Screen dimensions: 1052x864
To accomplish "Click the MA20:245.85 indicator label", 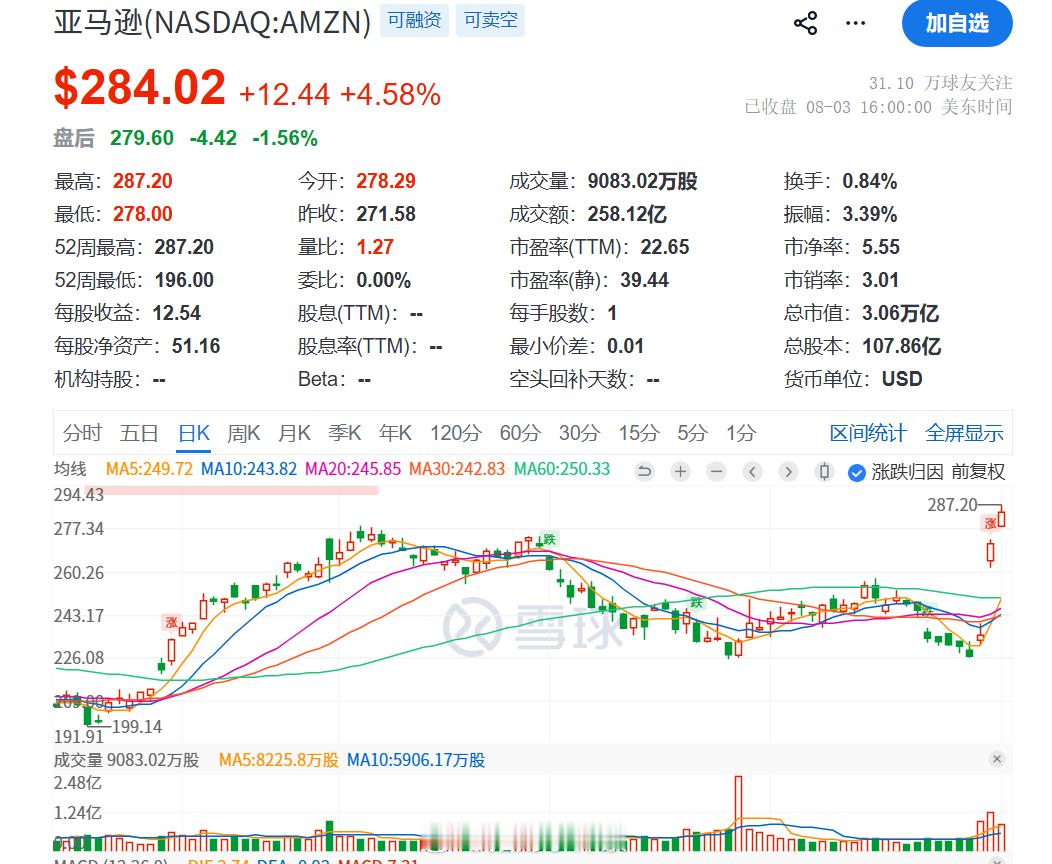I will click(353, 469).
